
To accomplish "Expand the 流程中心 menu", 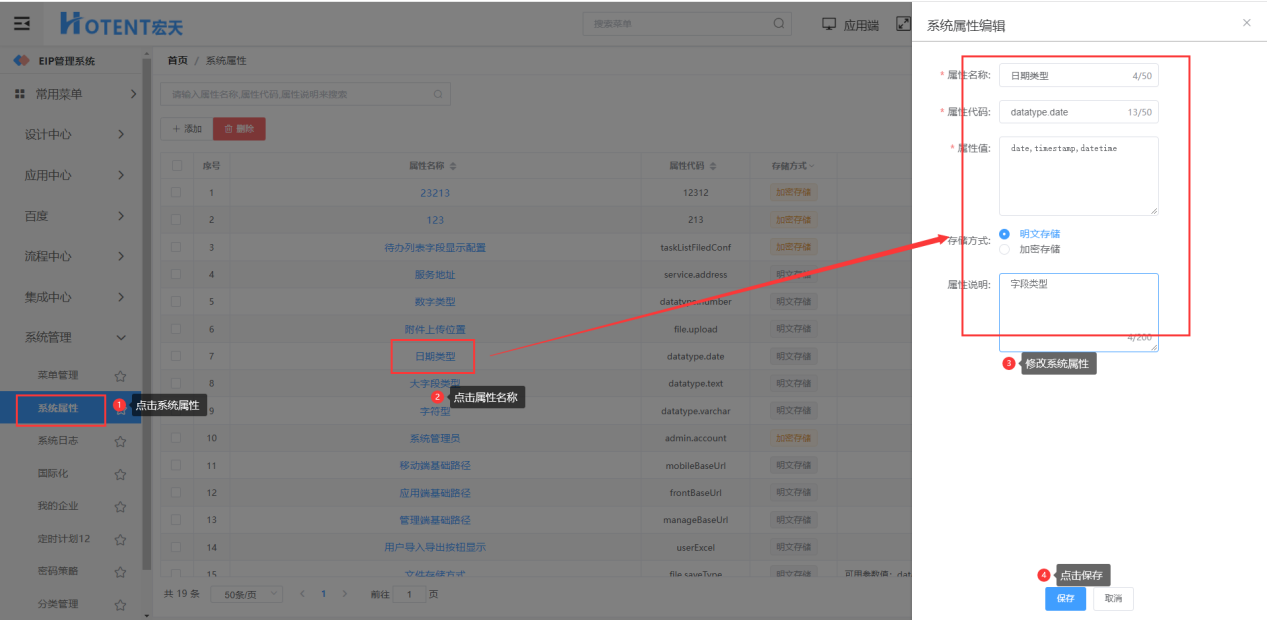I will [x=121, y=256].
